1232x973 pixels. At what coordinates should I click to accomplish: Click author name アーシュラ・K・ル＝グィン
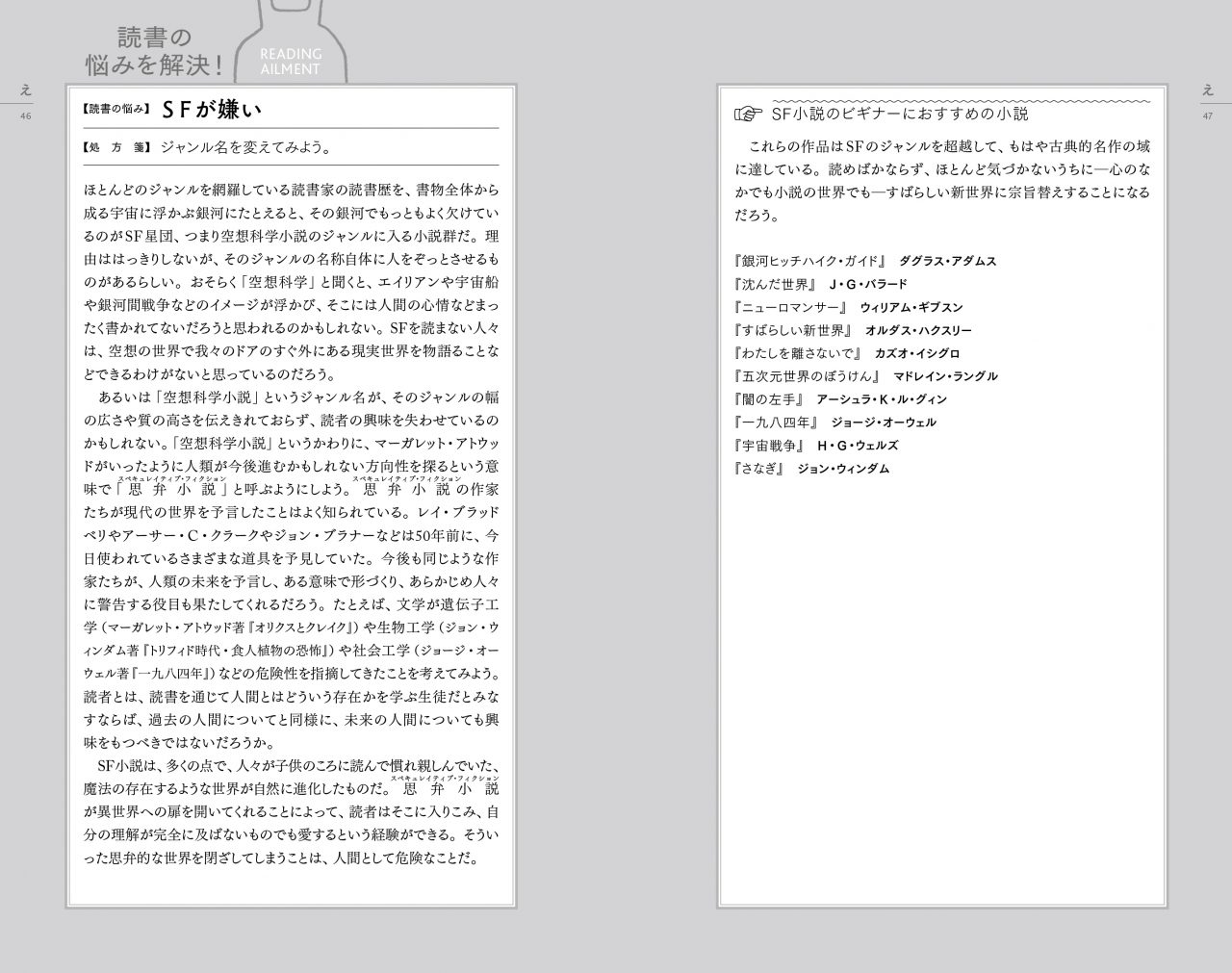click(x=881, y=399)
